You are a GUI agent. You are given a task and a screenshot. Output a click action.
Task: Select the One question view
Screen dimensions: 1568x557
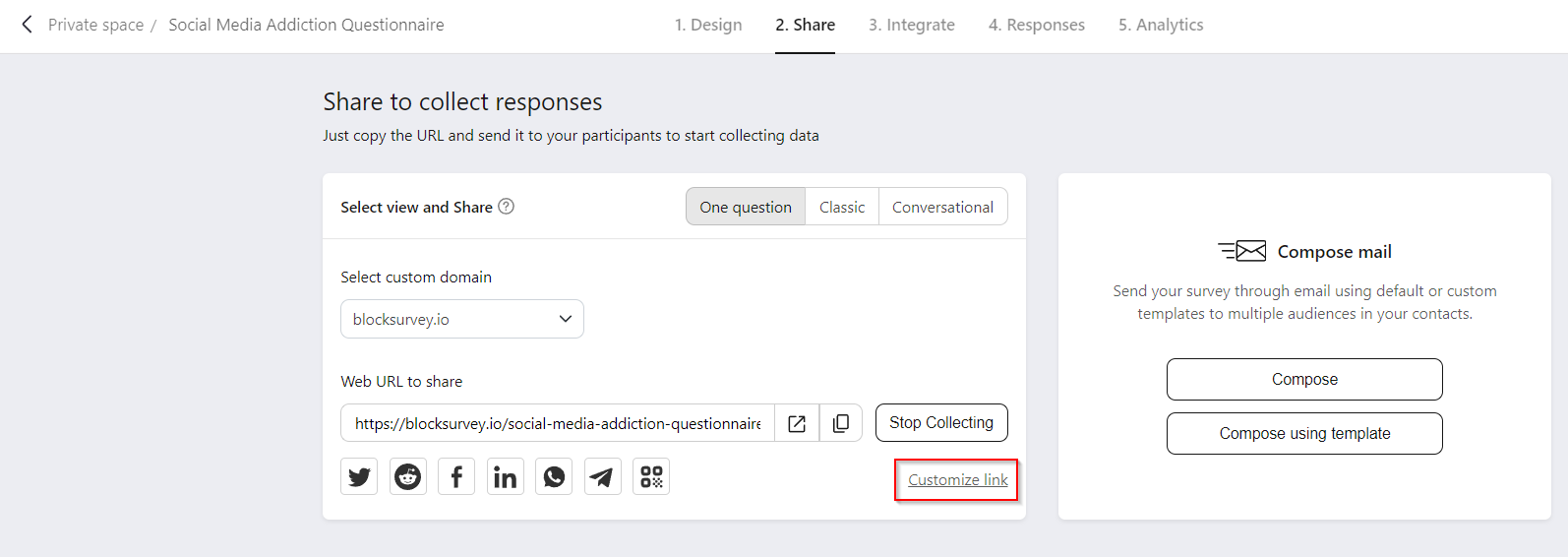(x=746, y=207)
